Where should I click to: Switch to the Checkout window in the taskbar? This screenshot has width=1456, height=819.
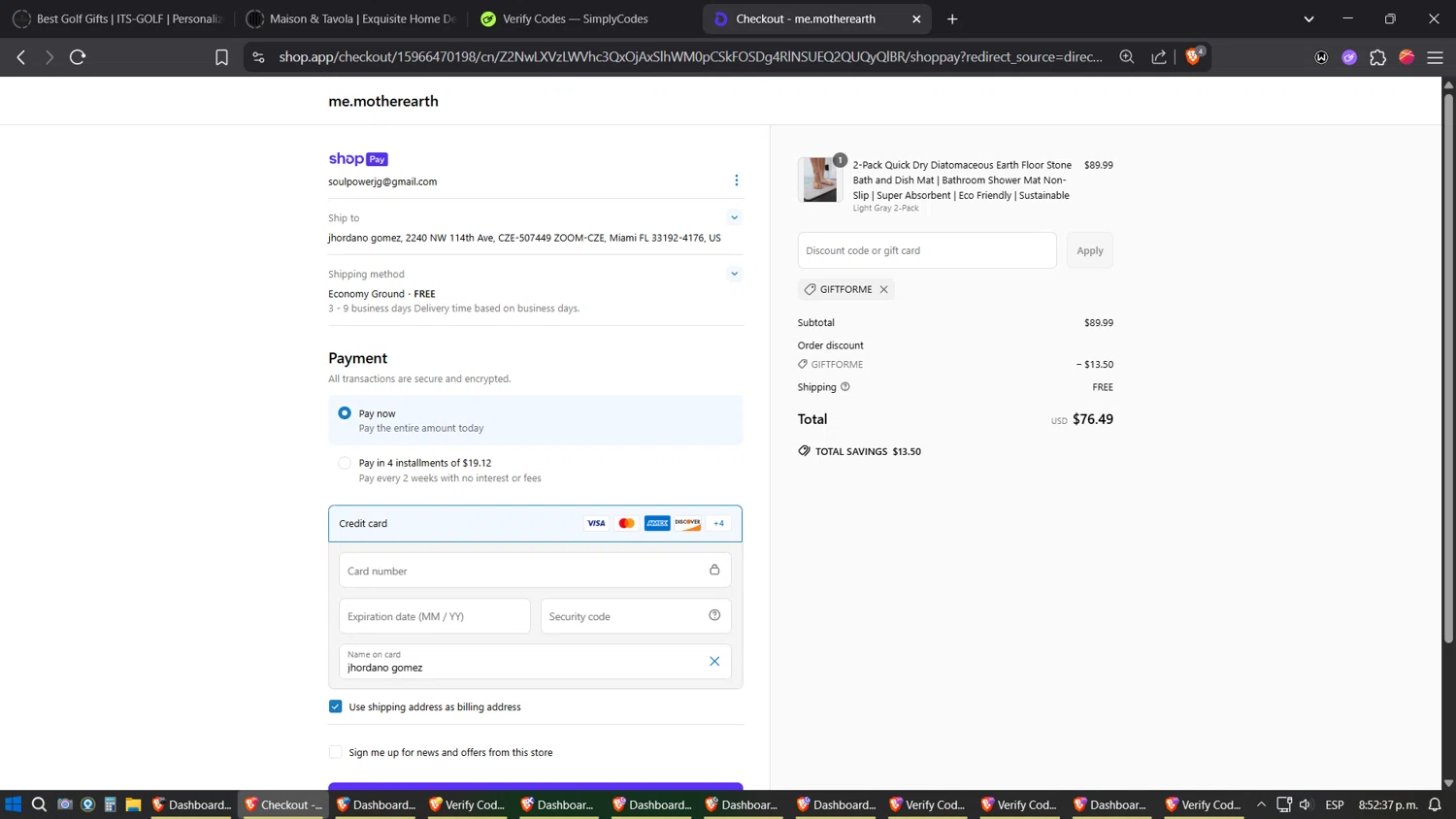284,804
